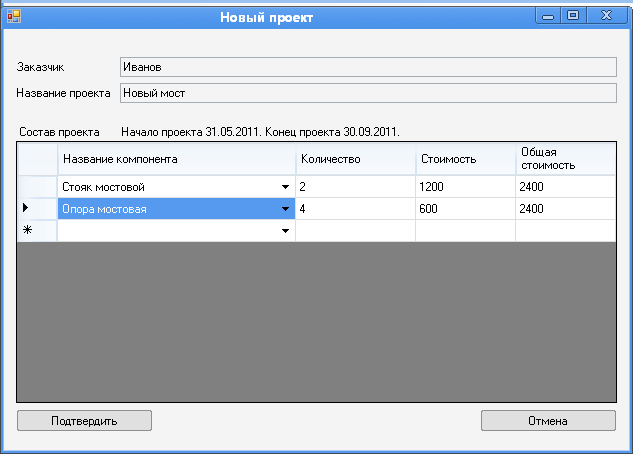
Task: Click the Заказчик field containing Иванов
Action: tap(368, 67)
